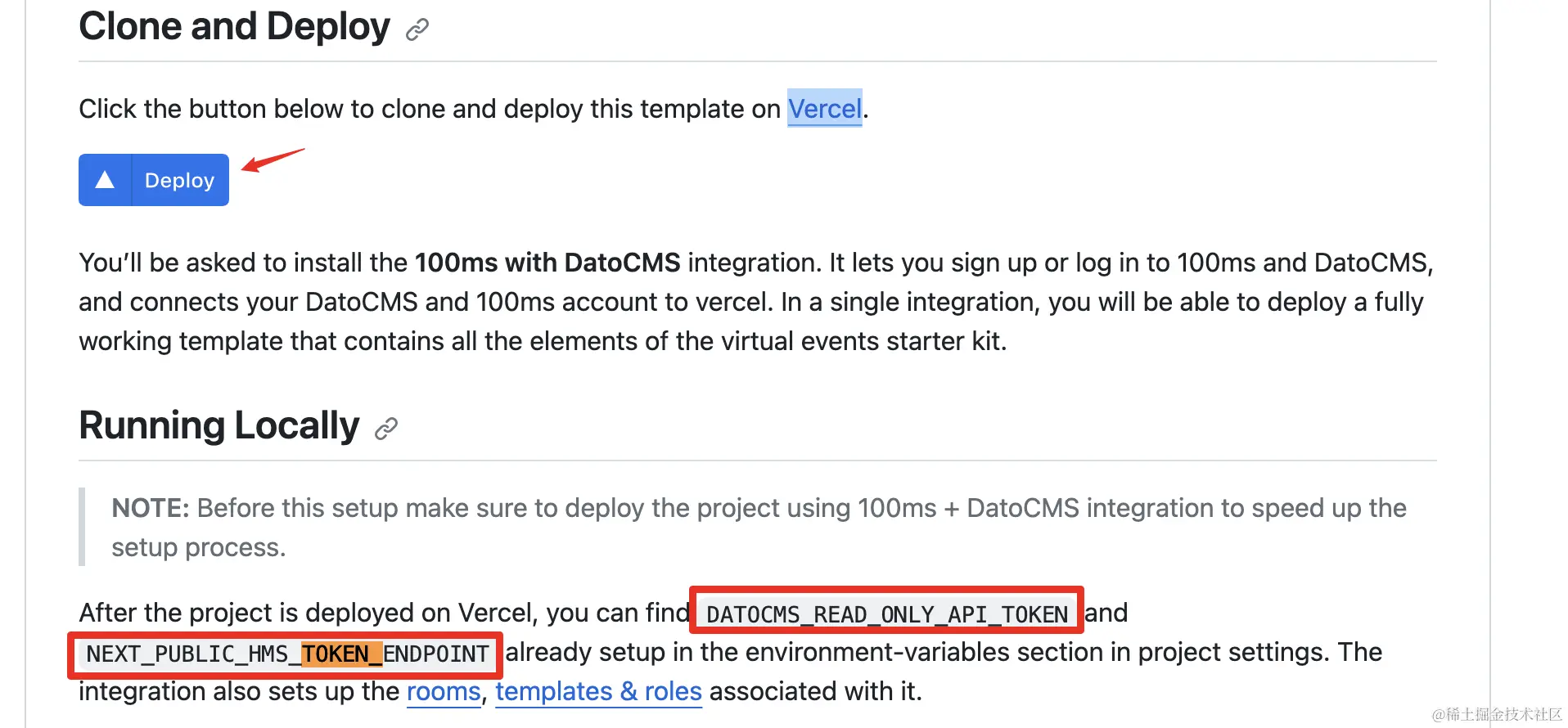Click anchor link icon beside Running Locally
The image size is (1568, 728).
point(386,429)
